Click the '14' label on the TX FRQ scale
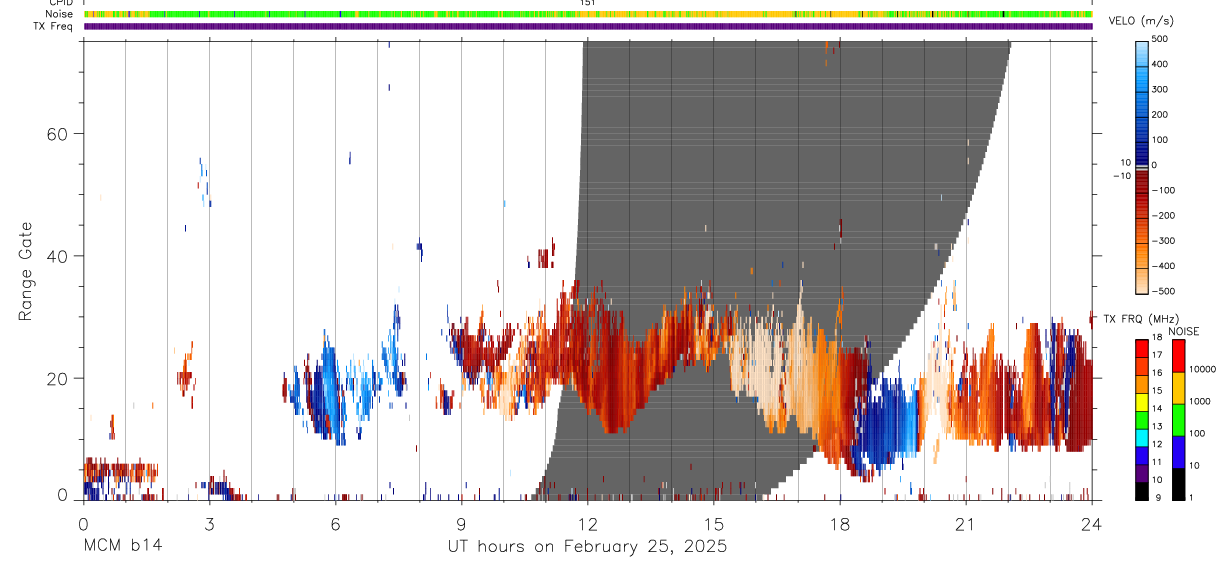 click(x=1158, y=408)
